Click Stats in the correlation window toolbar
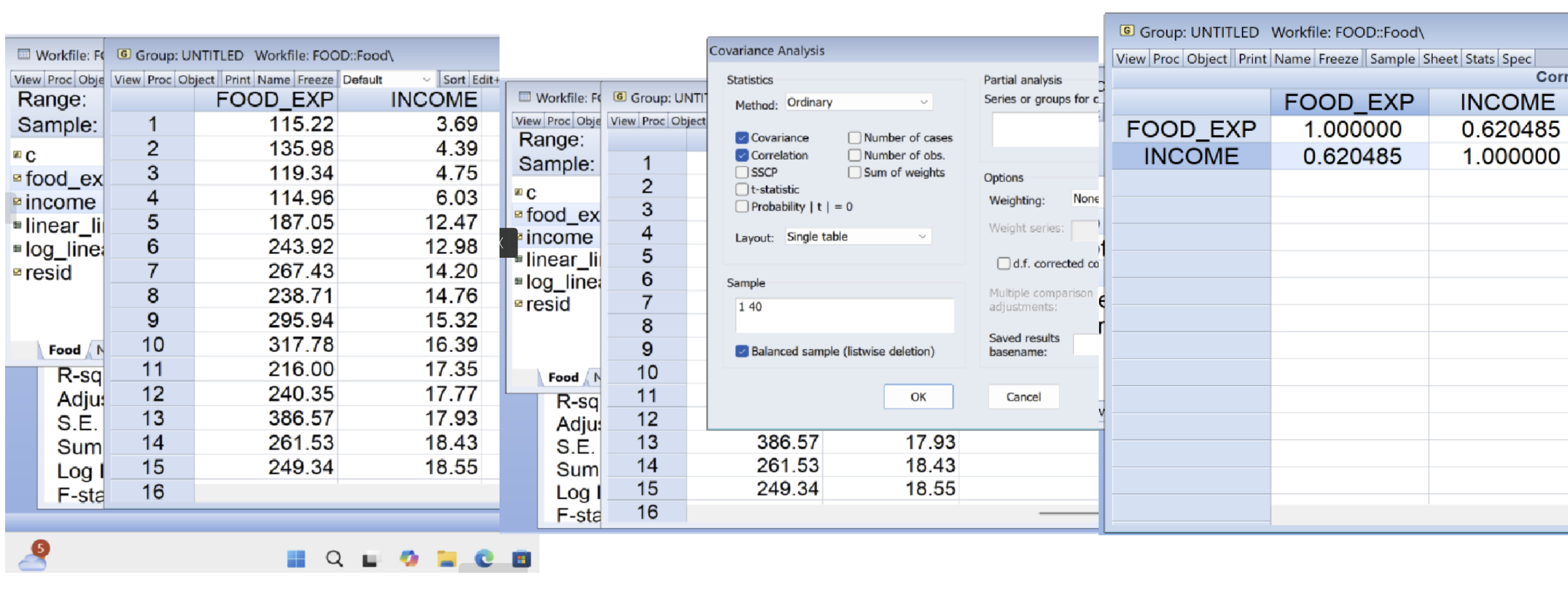Image resolution: width=1568 pixels, height=591 pixels. pyautogui.click(x=1479, y=59)
